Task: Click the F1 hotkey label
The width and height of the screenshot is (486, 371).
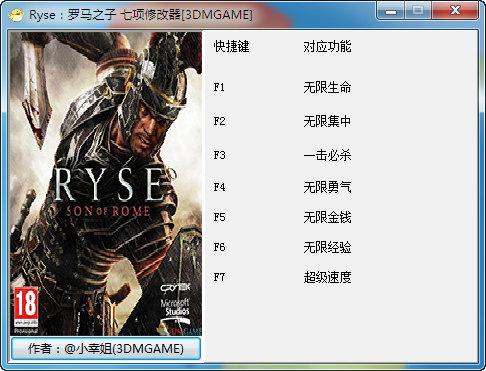Action: [219, 87]
